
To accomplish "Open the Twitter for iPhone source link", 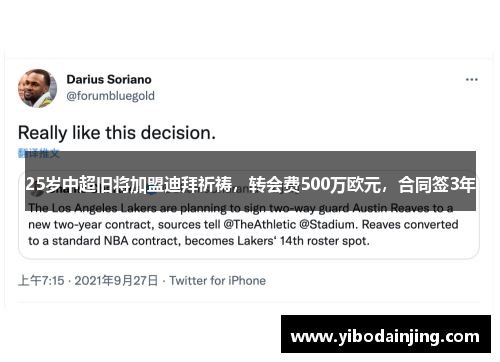I will pos(217,281).
